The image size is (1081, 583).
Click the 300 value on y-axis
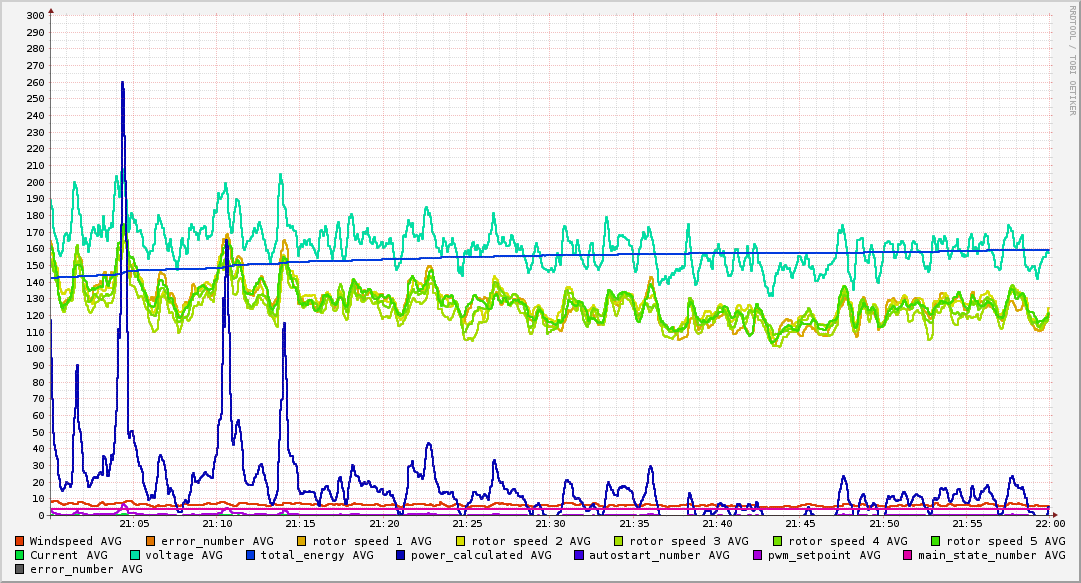point(35,15)
